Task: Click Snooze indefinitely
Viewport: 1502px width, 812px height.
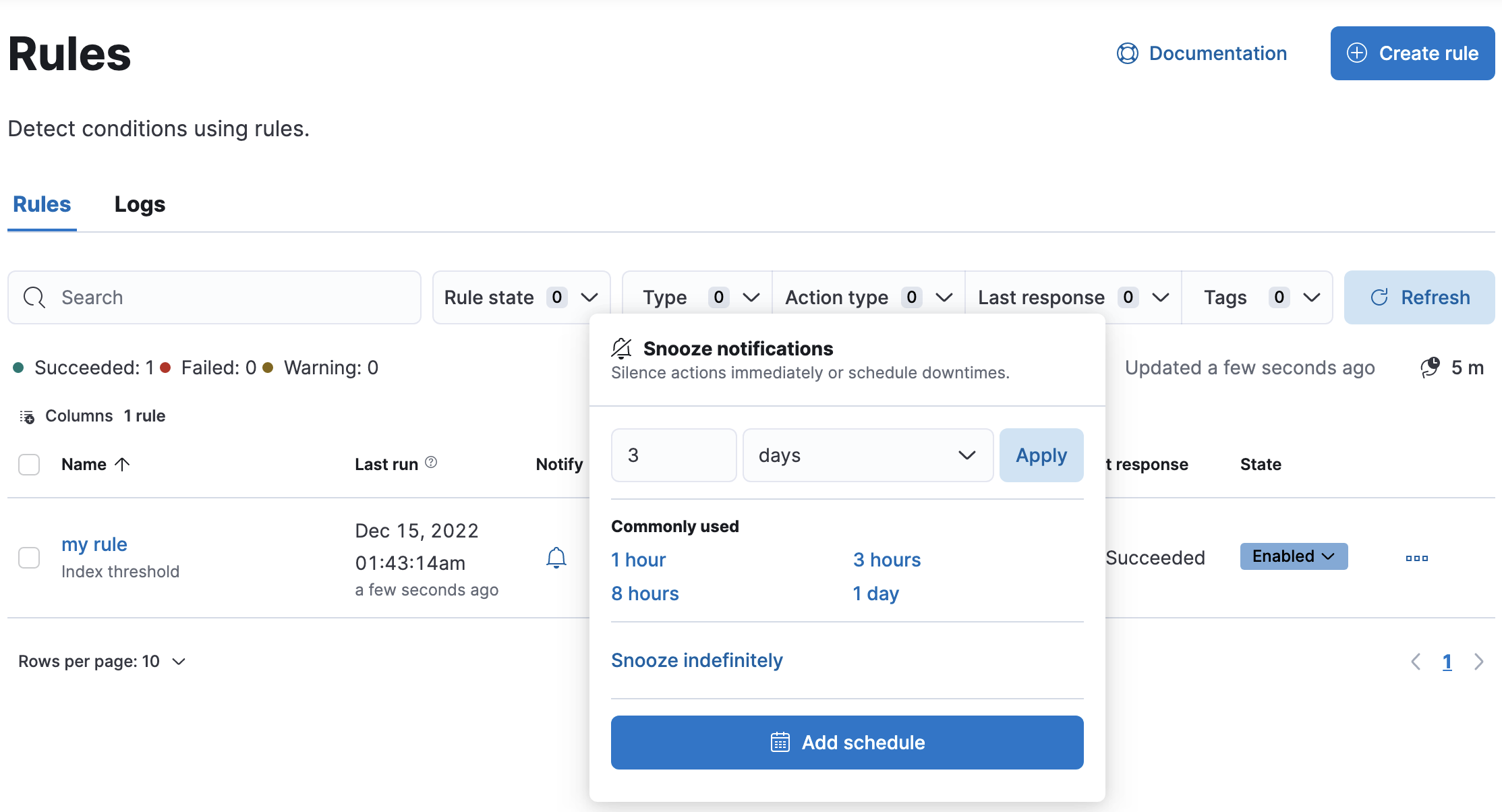Action: click(x=697, y=660)
